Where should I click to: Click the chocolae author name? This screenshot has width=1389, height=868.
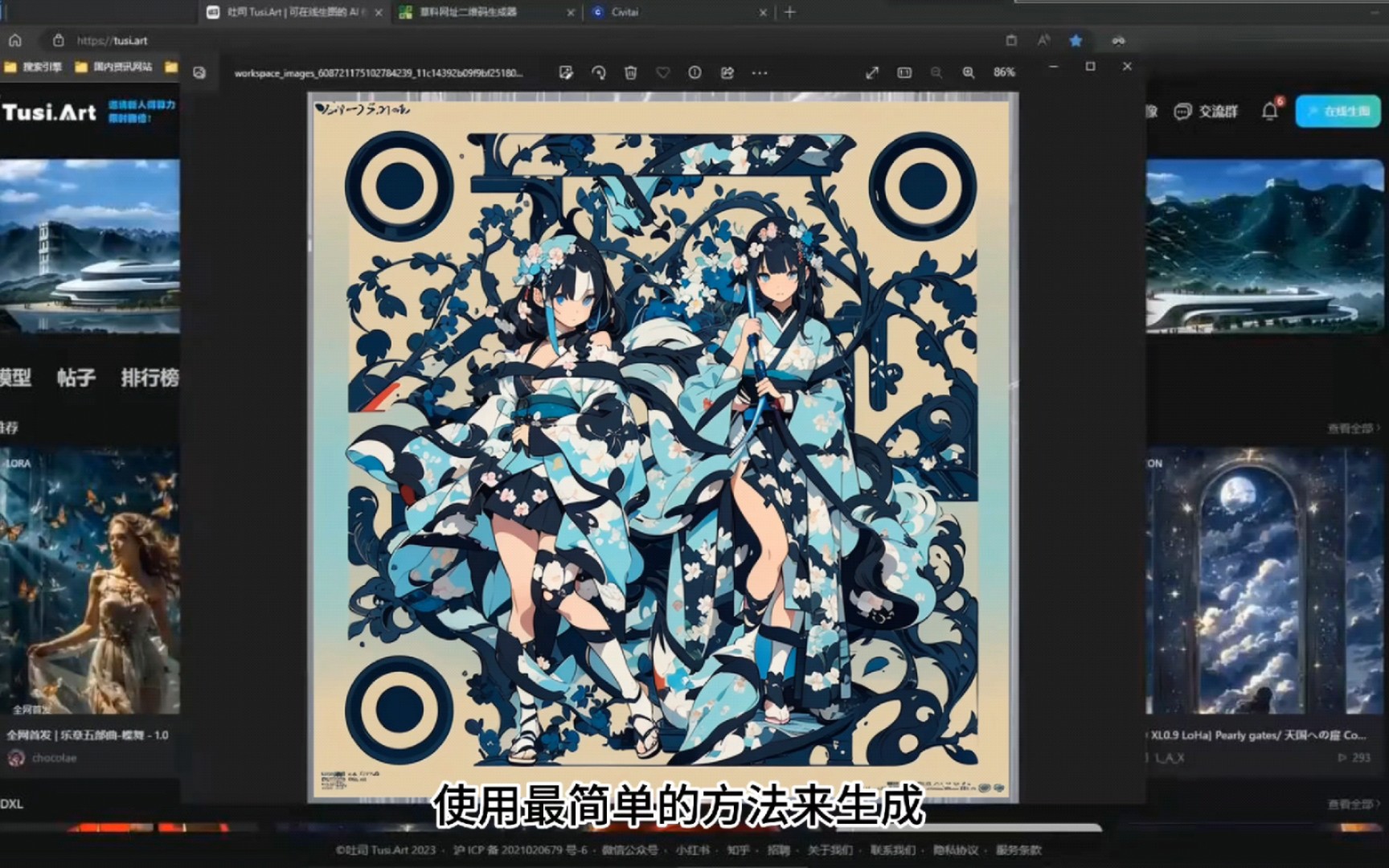pyautogui.click(x=54, y=757)
